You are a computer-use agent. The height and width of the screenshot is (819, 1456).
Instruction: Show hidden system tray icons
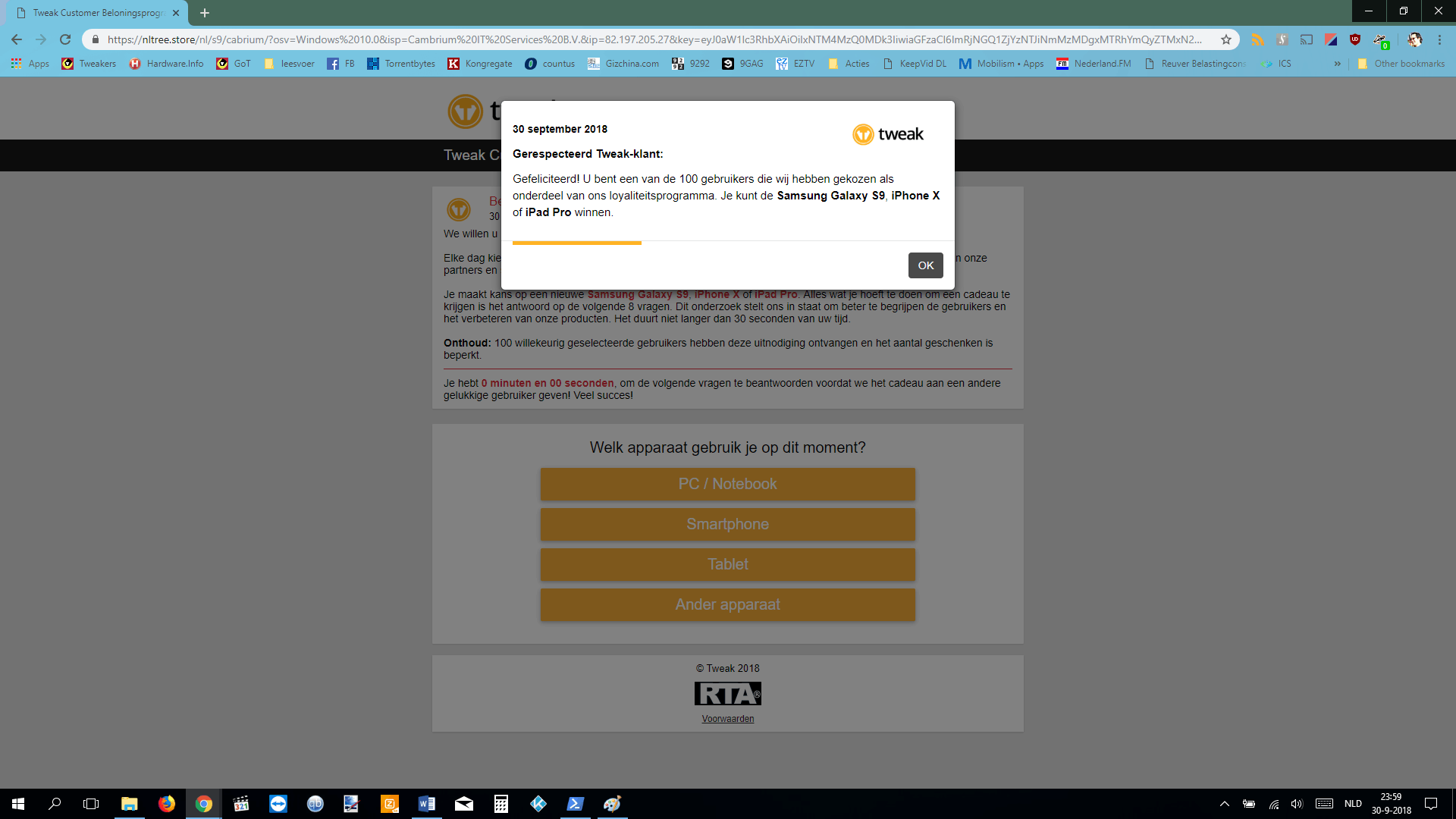pyautogui.click(x=1224, y=804)
